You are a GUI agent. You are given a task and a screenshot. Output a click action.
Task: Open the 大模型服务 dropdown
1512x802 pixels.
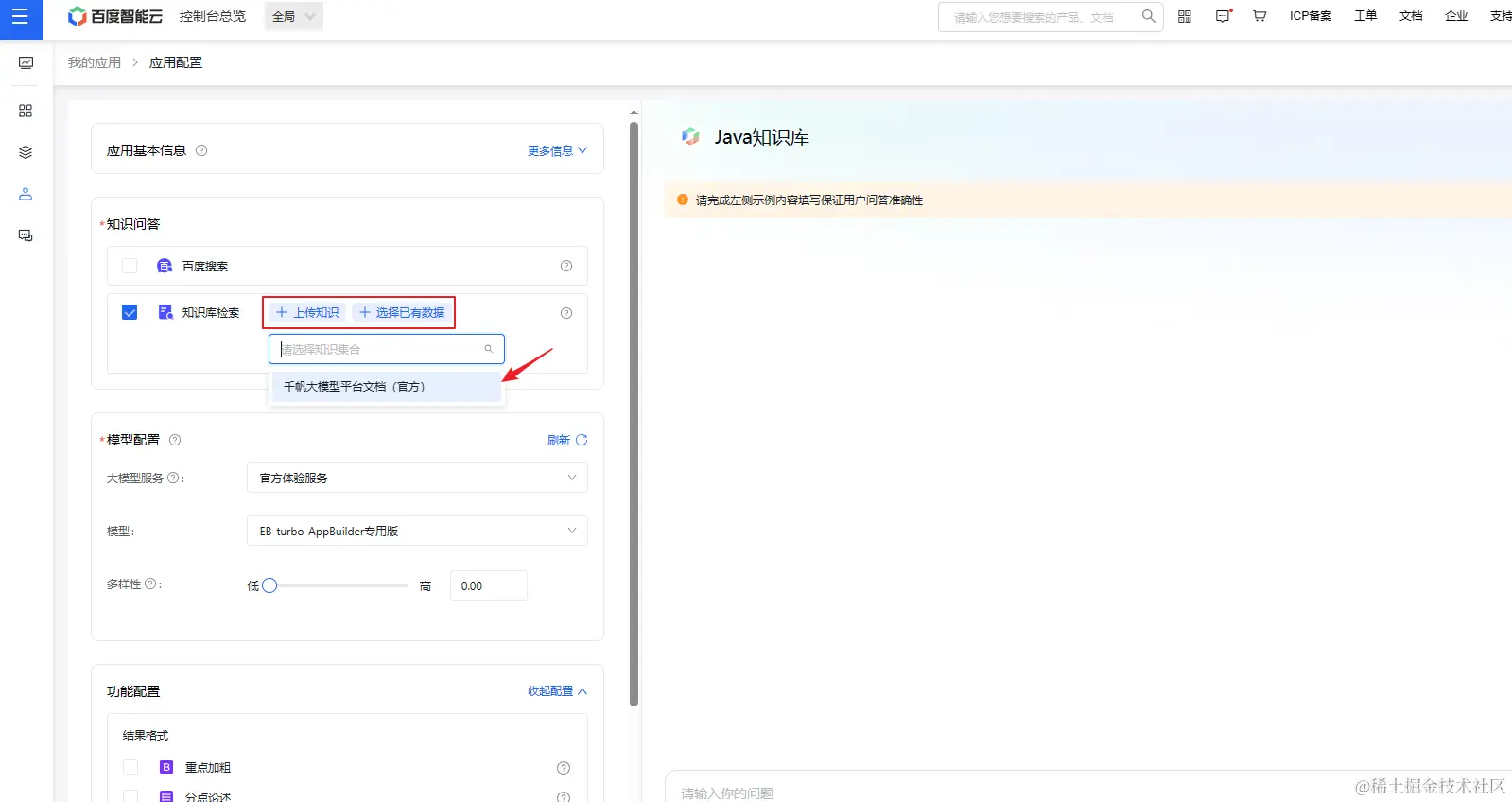pos(417,478)
